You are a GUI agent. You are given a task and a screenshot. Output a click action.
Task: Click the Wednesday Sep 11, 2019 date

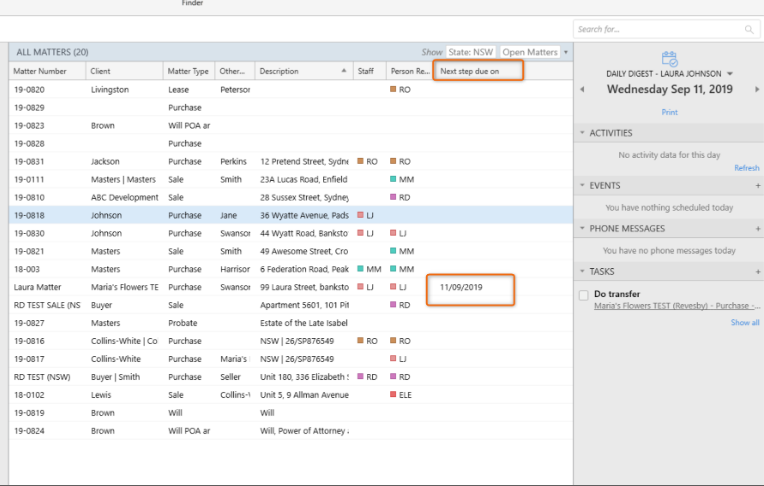point(669,89)
